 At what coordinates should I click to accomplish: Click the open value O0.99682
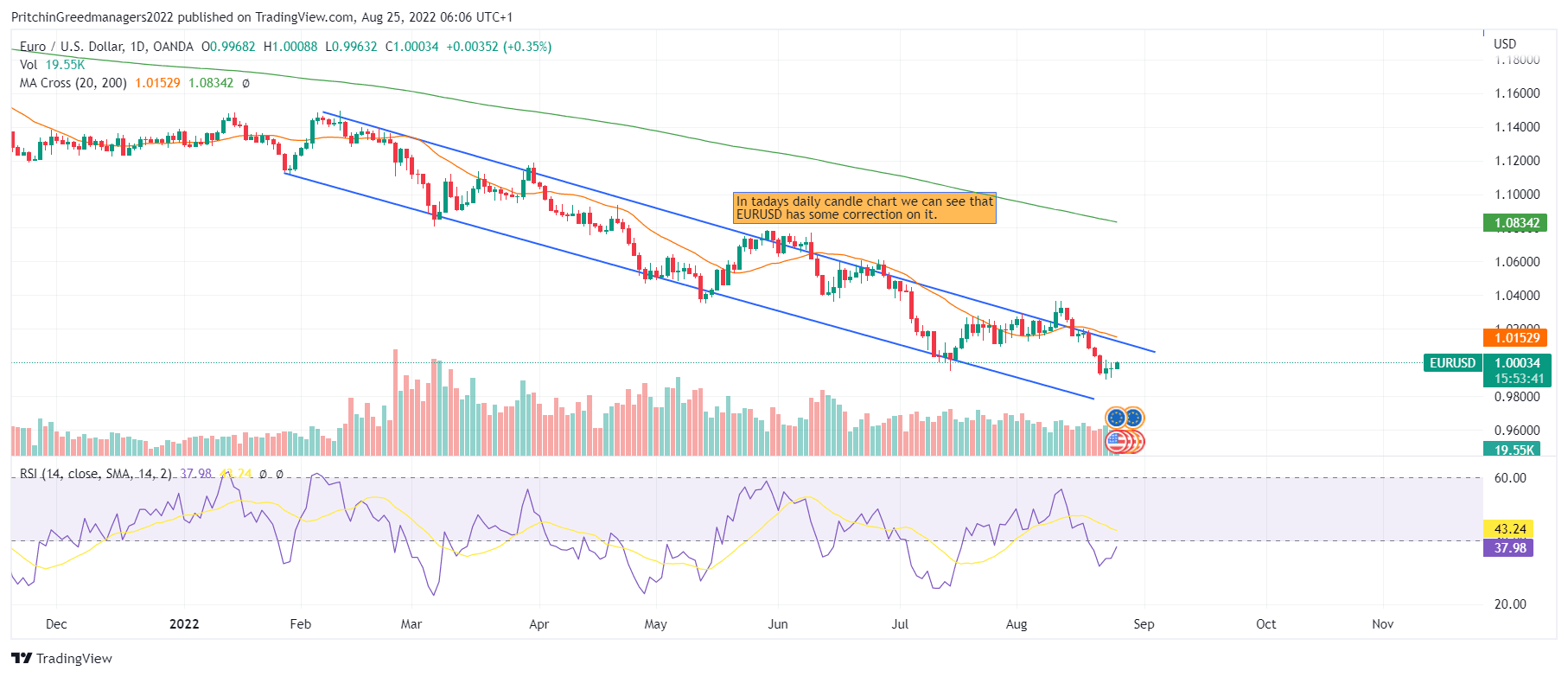pyautogui.click(x=228, y=47)
